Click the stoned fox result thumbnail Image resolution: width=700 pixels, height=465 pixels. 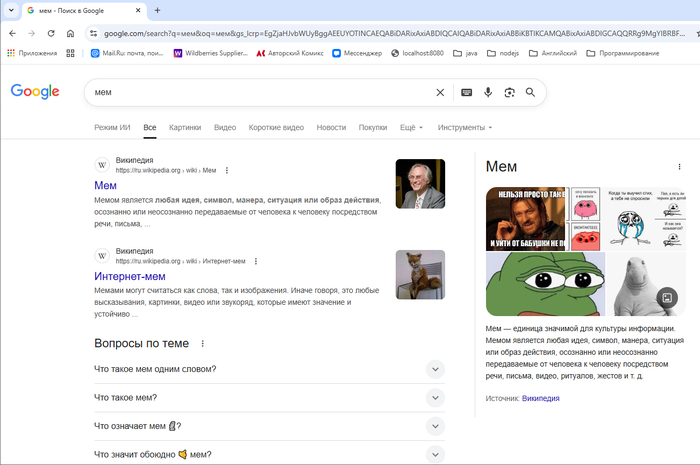tap(420, 275)
